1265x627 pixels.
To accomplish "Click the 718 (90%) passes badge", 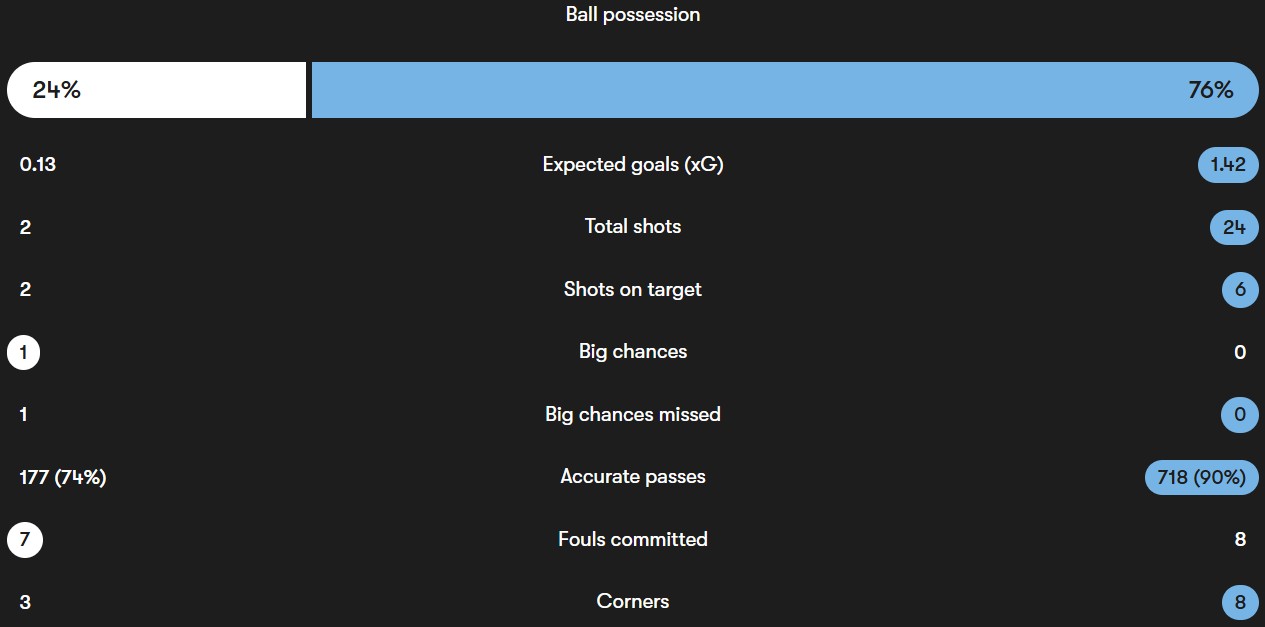I will pyautogui.click(x=1201, y=478).
